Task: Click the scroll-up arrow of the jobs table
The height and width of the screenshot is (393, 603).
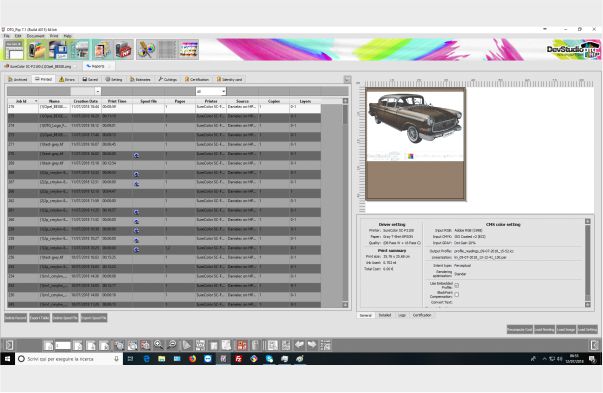Action: pyautogui.click(x=345, y=101)
